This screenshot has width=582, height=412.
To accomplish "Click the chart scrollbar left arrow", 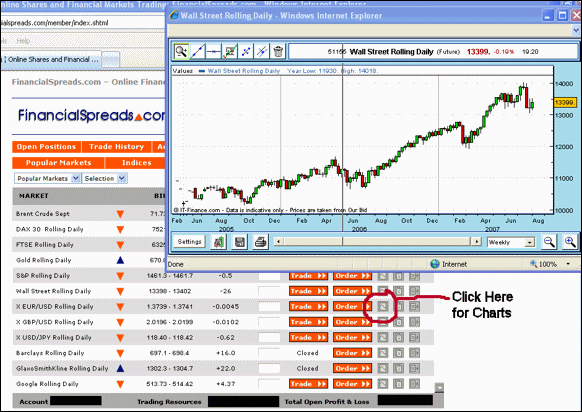I will pyautogui.click(x=278, y=242).
